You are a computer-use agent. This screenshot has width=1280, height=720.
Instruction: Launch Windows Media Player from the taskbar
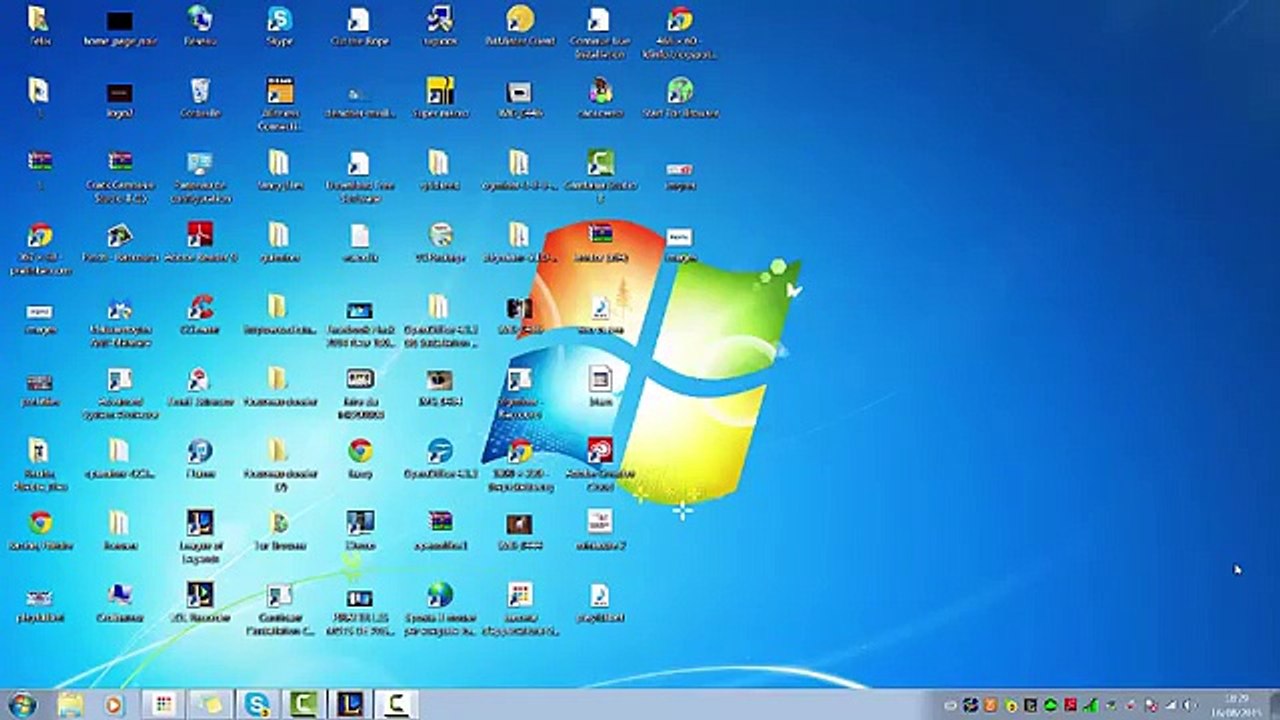pyautogui.click(x=113, y=704)
